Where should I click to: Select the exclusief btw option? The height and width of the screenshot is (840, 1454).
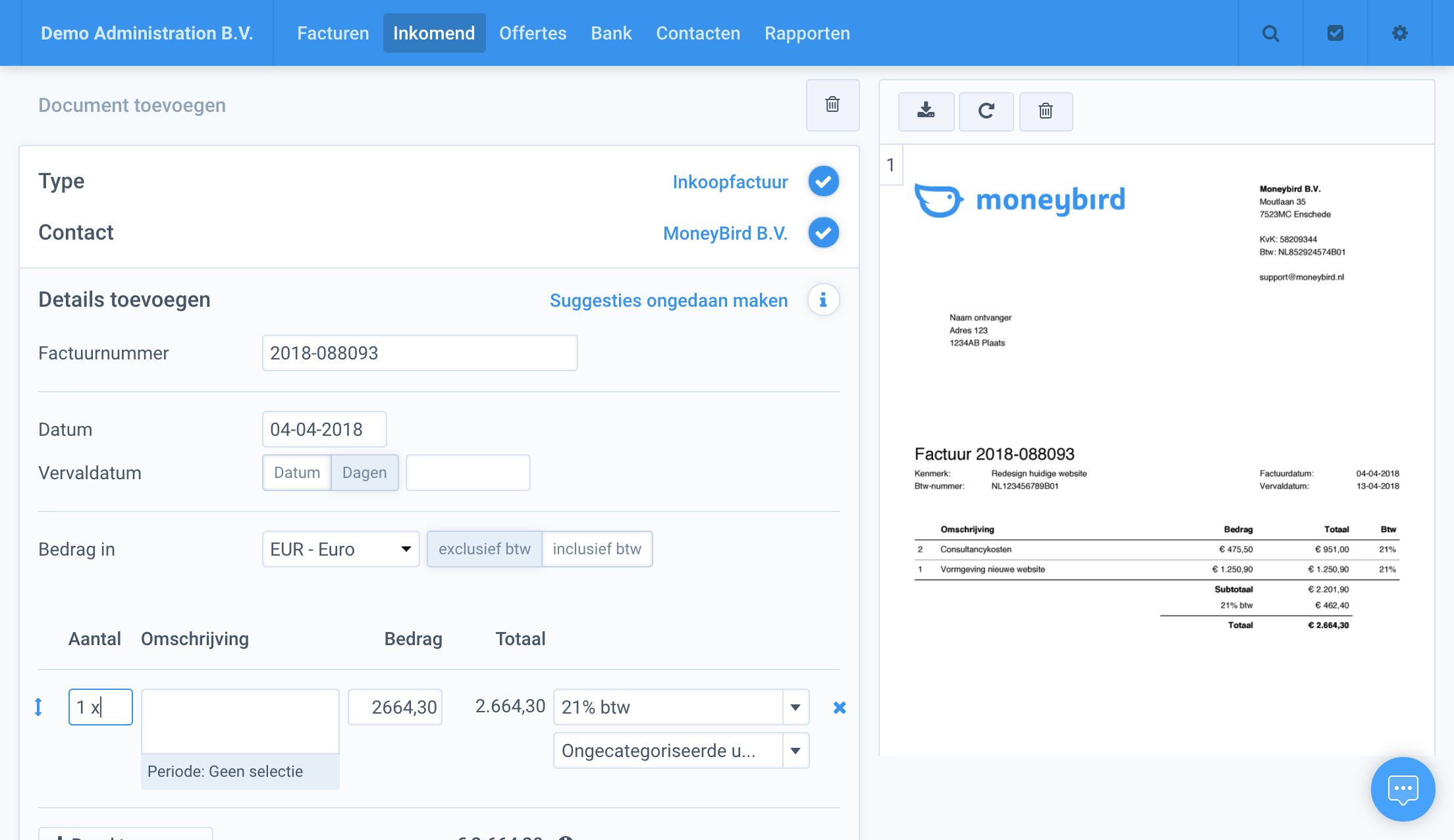pos(484,549)
